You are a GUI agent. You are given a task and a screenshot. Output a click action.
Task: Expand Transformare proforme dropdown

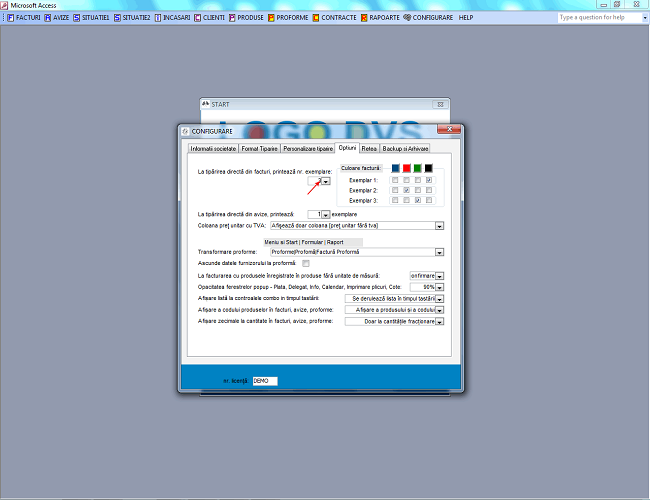click(x=439, y=252)
